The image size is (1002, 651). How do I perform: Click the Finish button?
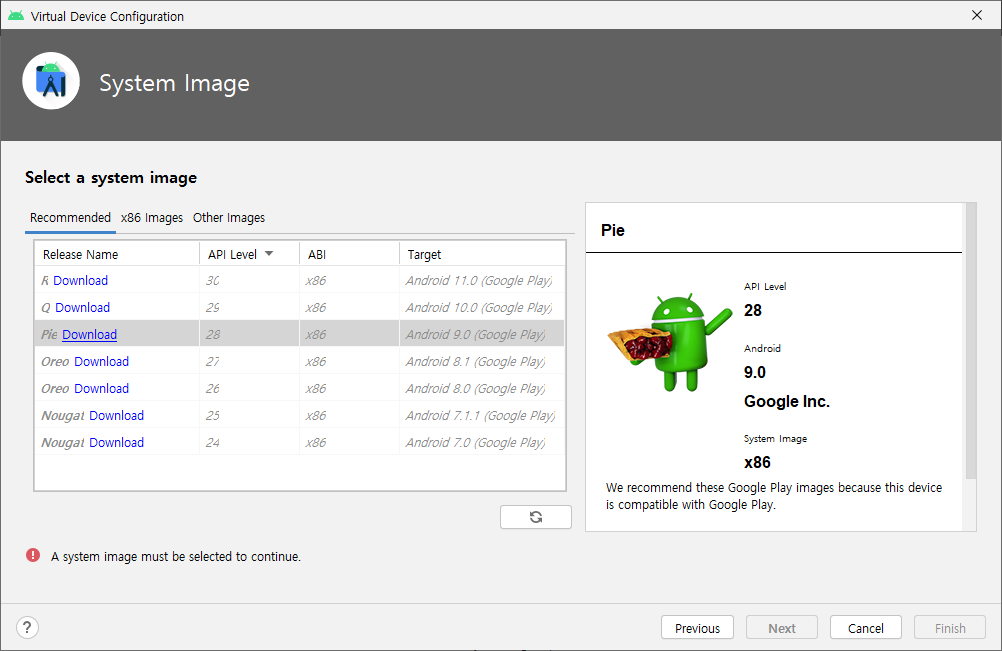click(950, 627)
